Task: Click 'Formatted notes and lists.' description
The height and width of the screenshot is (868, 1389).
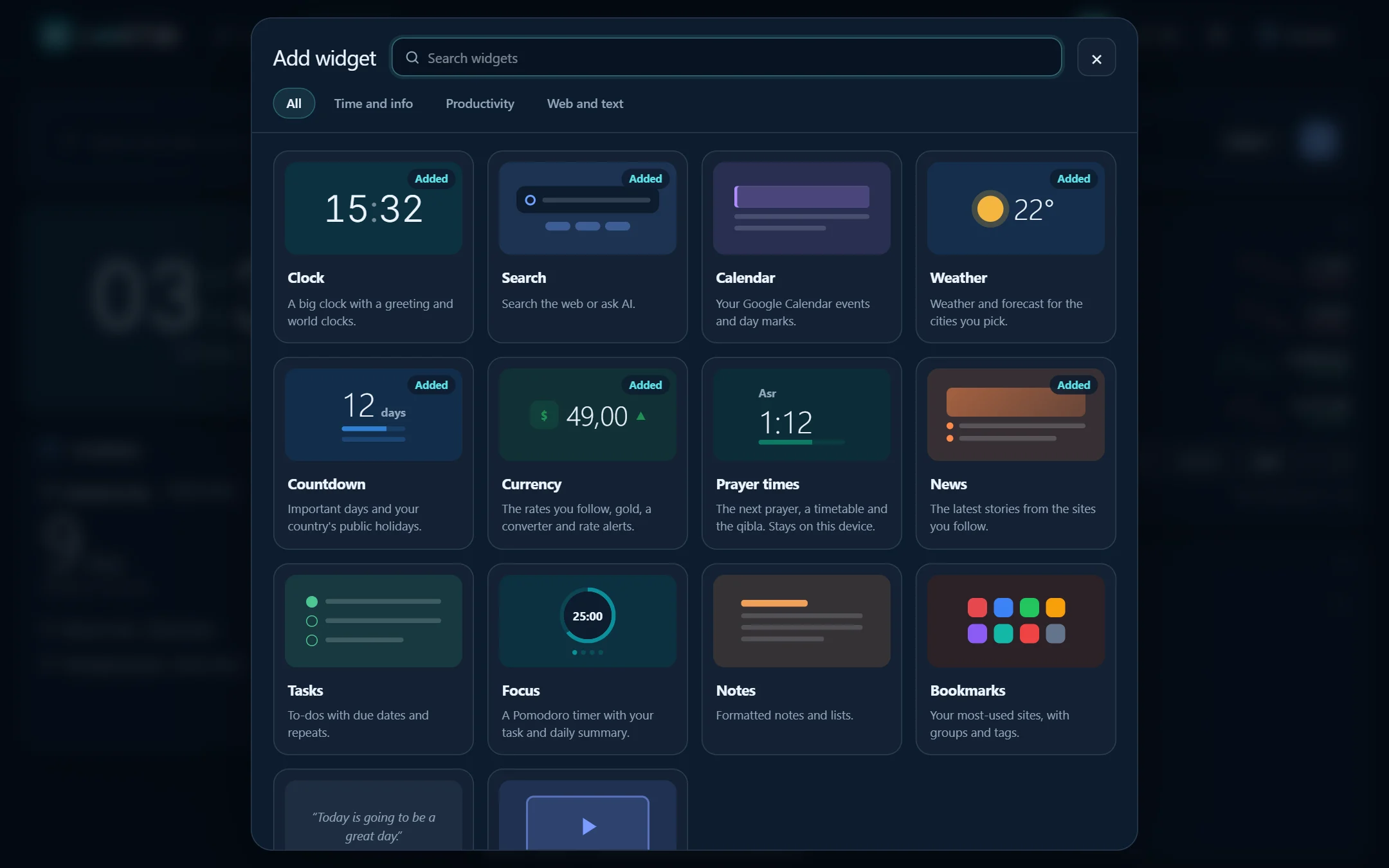Action: [x=785, y=715]
